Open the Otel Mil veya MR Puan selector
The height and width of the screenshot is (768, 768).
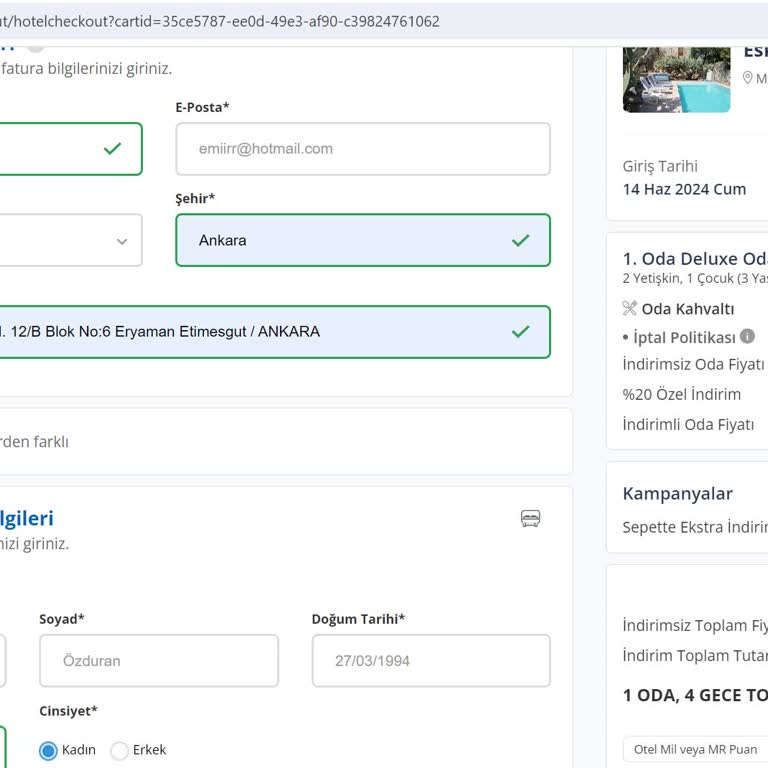click(x=695, y=749)
